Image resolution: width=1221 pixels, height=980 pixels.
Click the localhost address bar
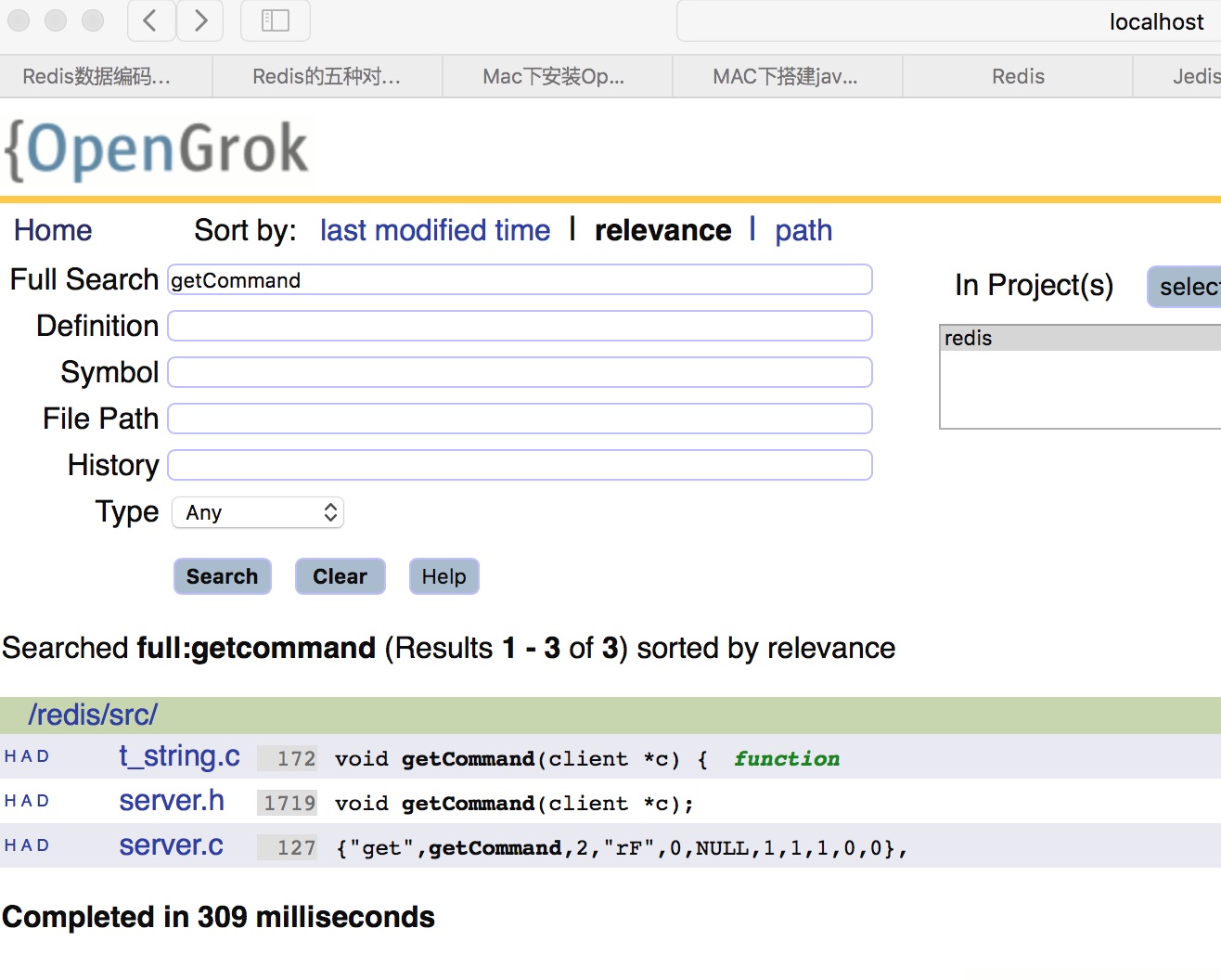(x=949, y=21)
